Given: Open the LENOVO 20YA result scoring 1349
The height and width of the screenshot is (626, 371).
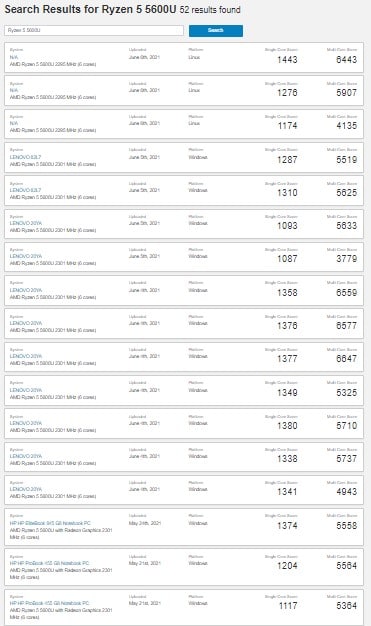Looking at the screenshot, I should click(26, 390).
